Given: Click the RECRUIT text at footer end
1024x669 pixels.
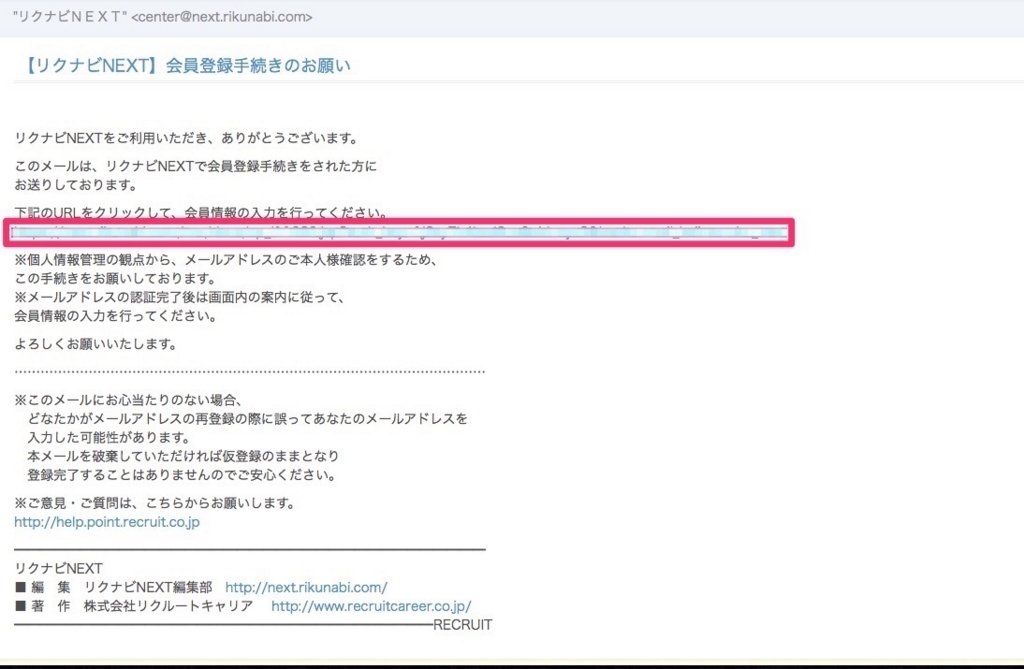Looking at the screenshot, I should pos(462,625).
